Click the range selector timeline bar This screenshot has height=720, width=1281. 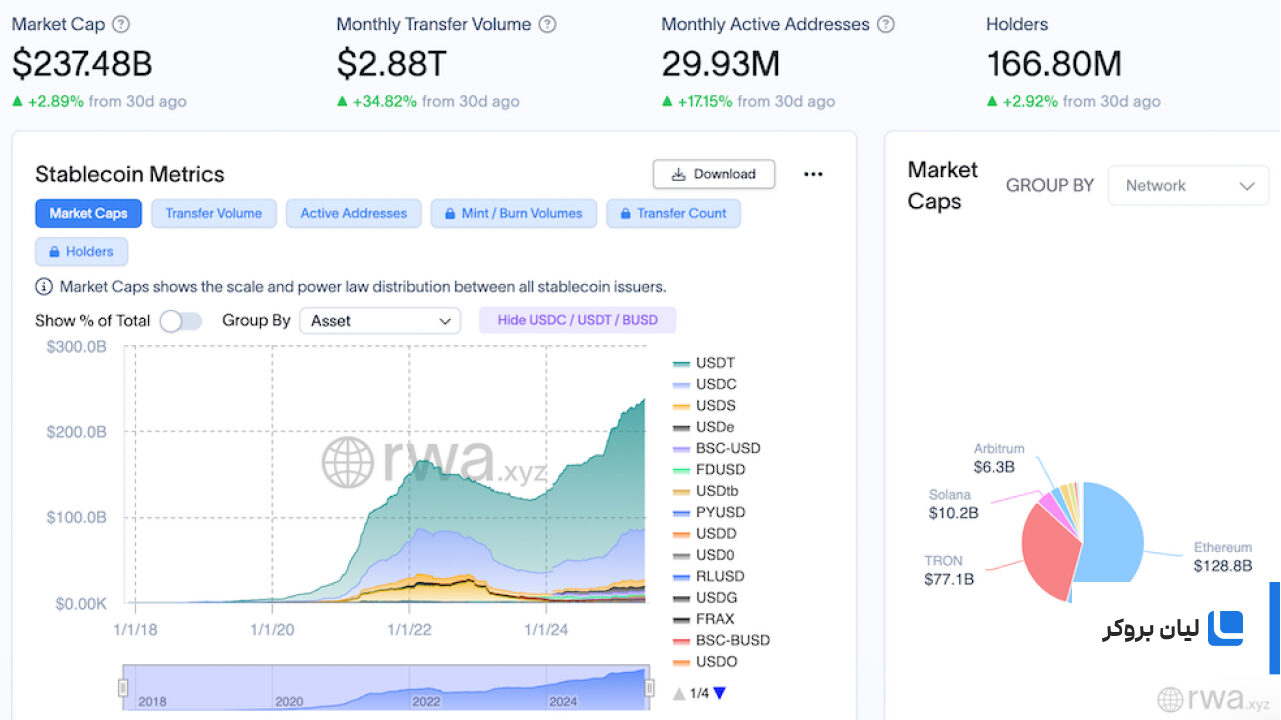(386, 687)
